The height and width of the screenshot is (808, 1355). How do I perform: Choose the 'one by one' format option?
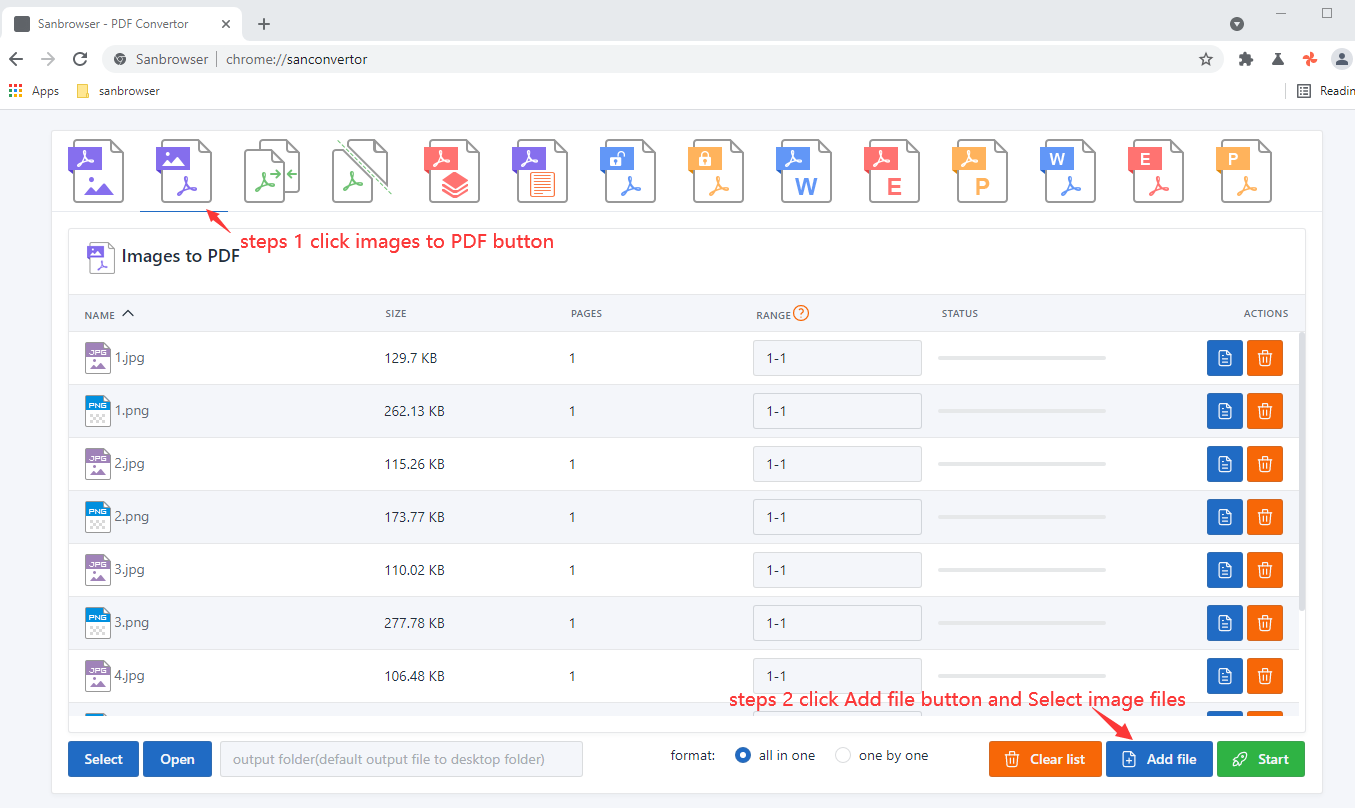pyautogui.click(x=843, y=755)
